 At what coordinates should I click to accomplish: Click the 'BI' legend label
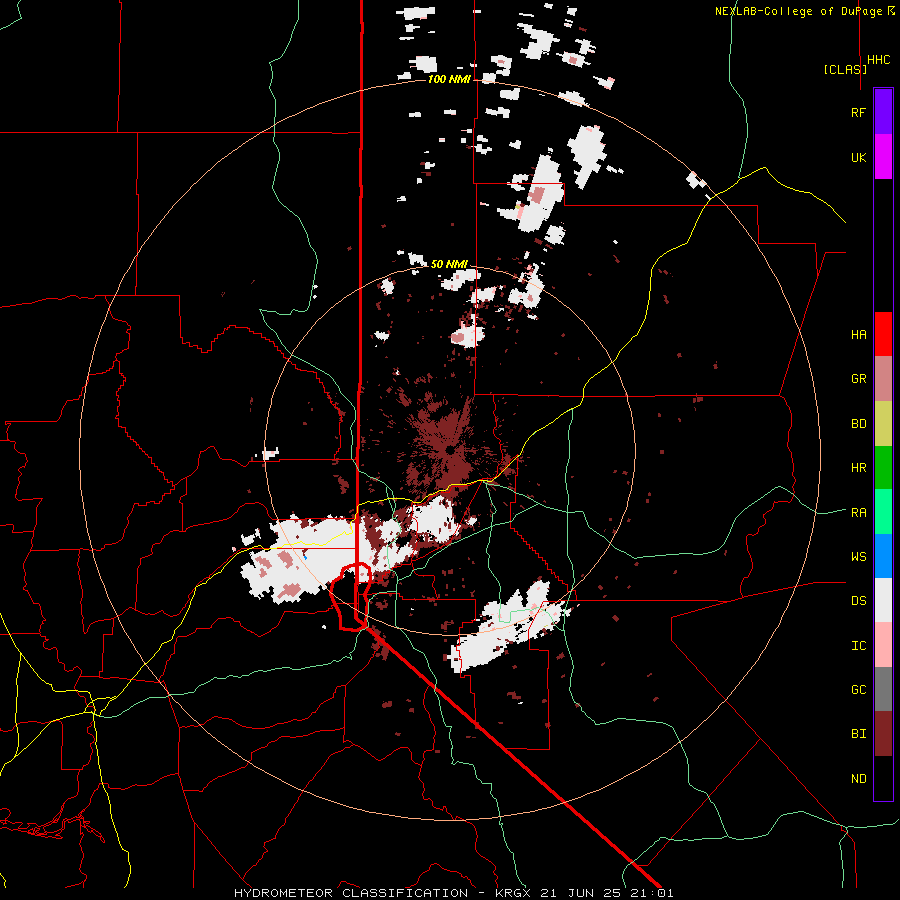tap(858, 734)
